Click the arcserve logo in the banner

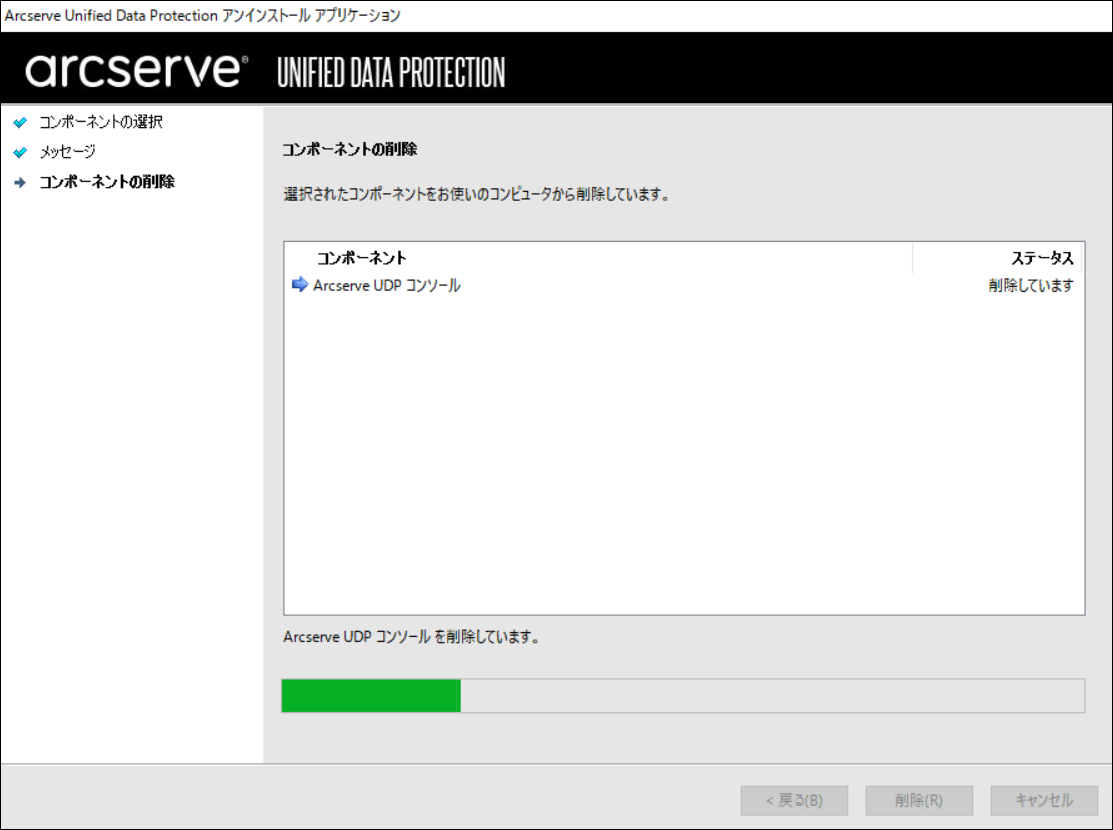136,70
